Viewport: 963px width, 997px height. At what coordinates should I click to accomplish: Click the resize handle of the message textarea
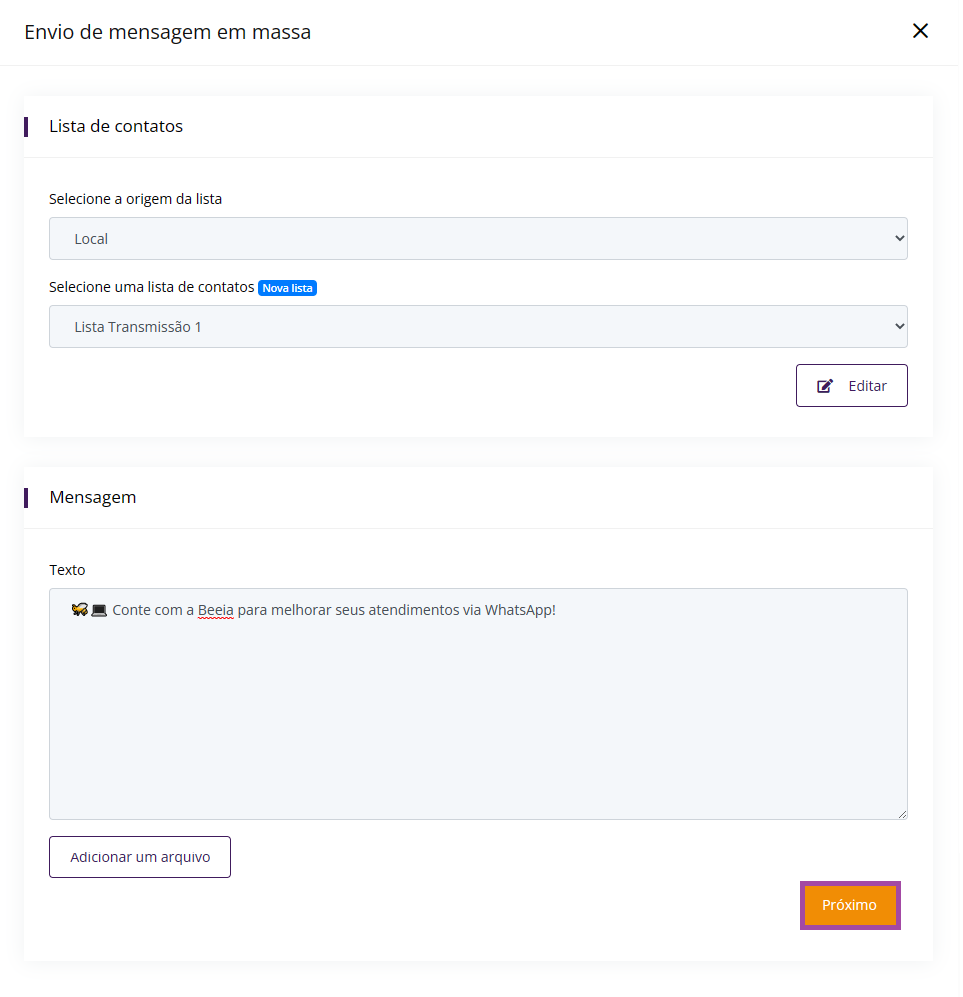point(902,814)
